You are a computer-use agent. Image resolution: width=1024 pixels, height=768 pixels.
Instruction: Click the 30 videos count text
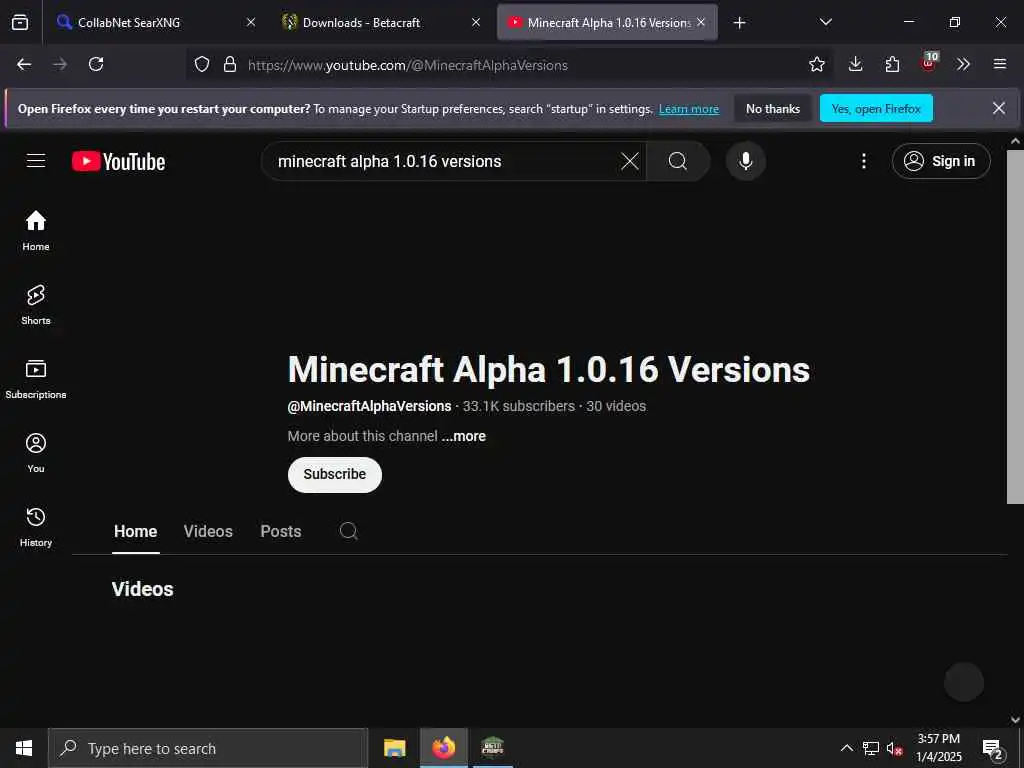coord(616,406)
